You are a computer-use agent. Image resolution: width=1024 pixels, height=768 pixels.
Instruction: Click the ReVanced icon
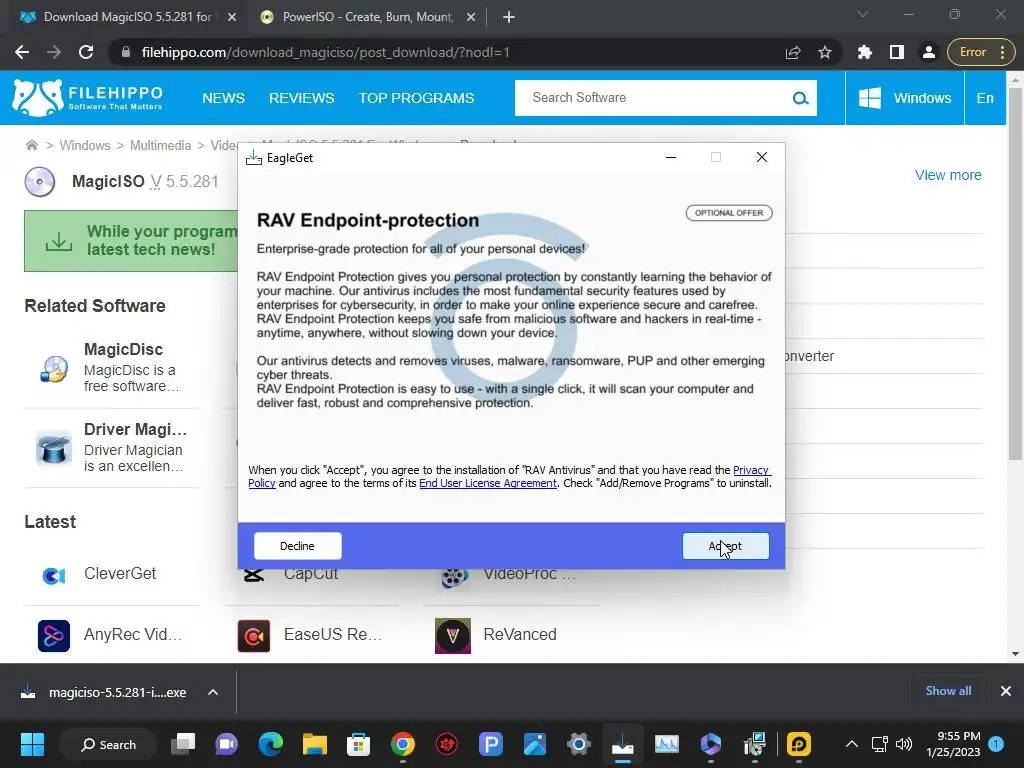(x=453, y=636)
